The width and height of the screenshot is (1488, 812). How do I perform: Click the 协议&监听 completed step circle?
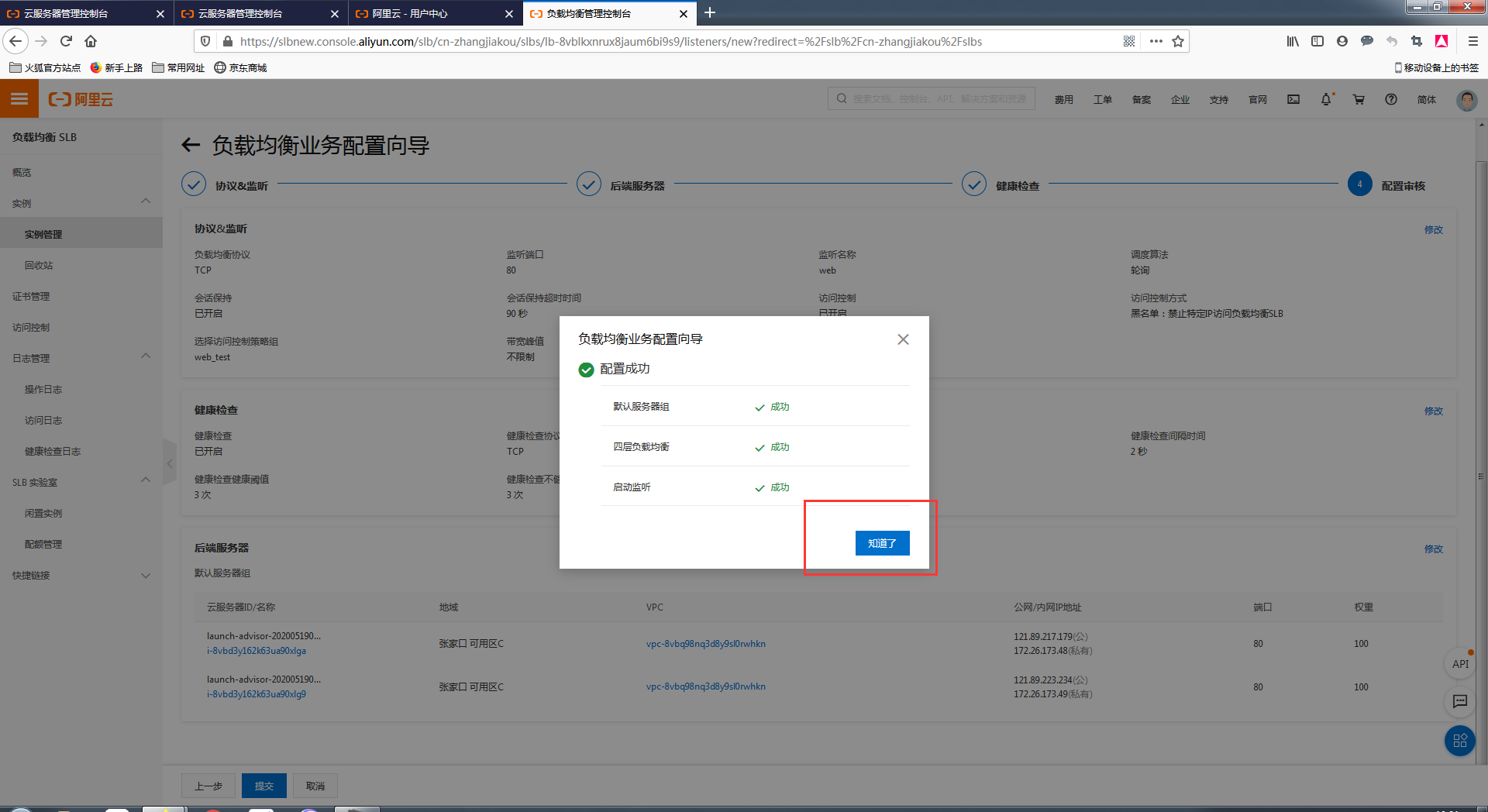pyautogui.click(x=194, y=184)
